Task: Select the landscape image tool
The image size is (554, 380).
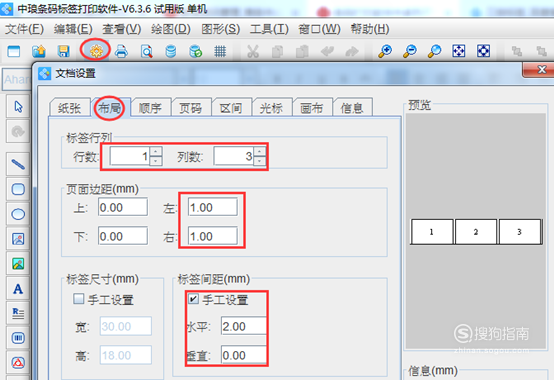Action: [18, 264]
